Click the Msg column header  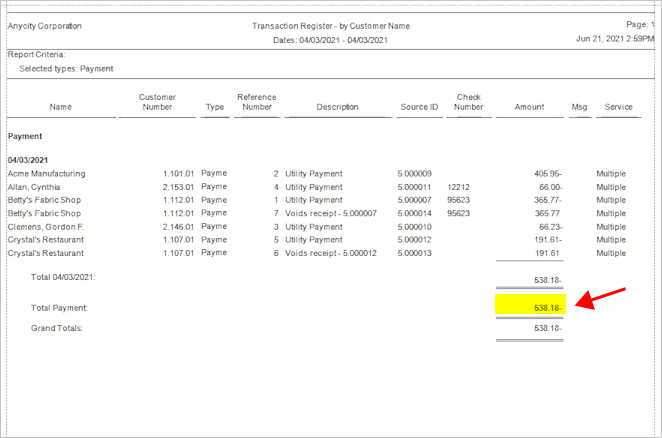579,107
